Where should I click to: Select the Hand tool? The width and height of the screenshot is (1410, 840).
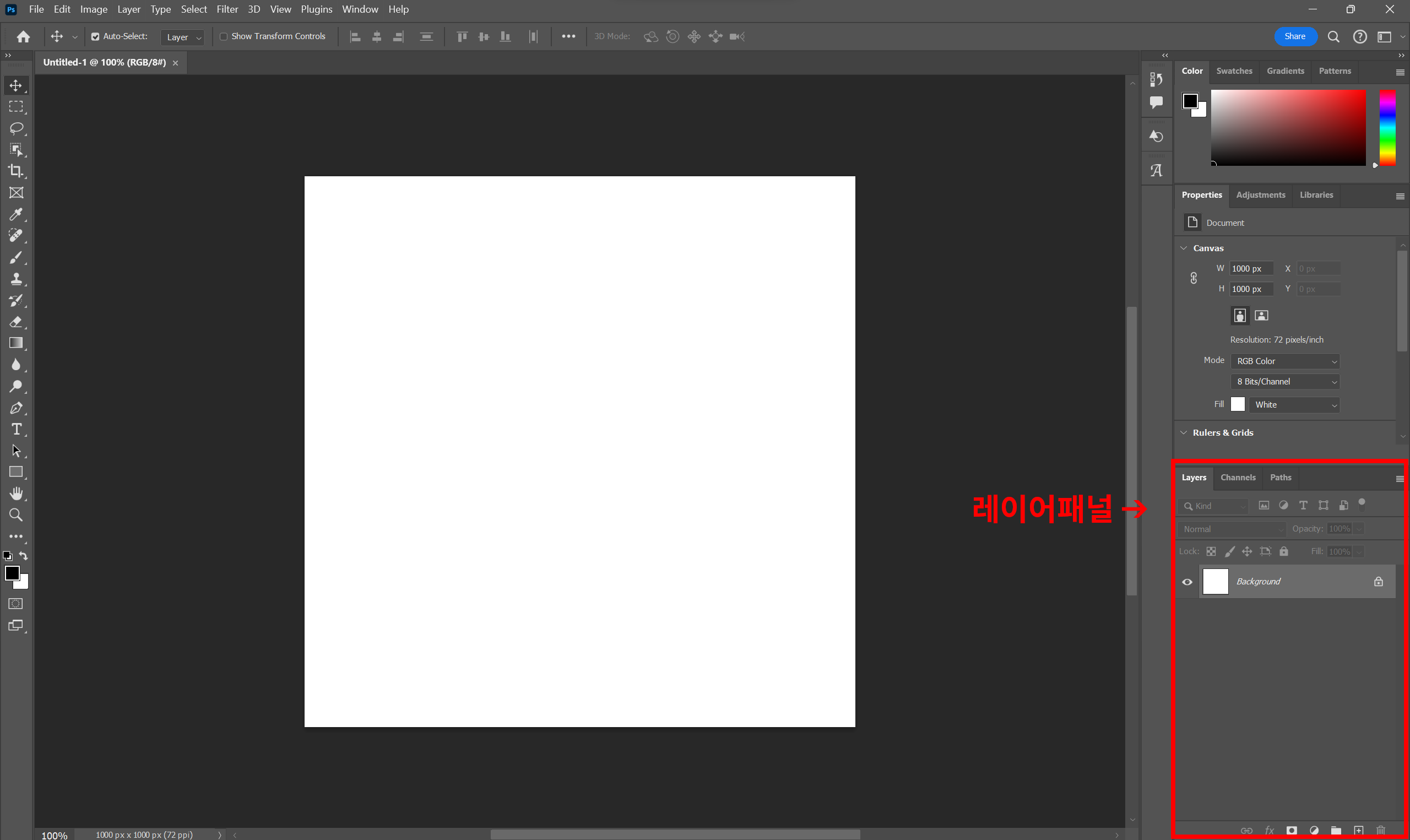(16, 494)
